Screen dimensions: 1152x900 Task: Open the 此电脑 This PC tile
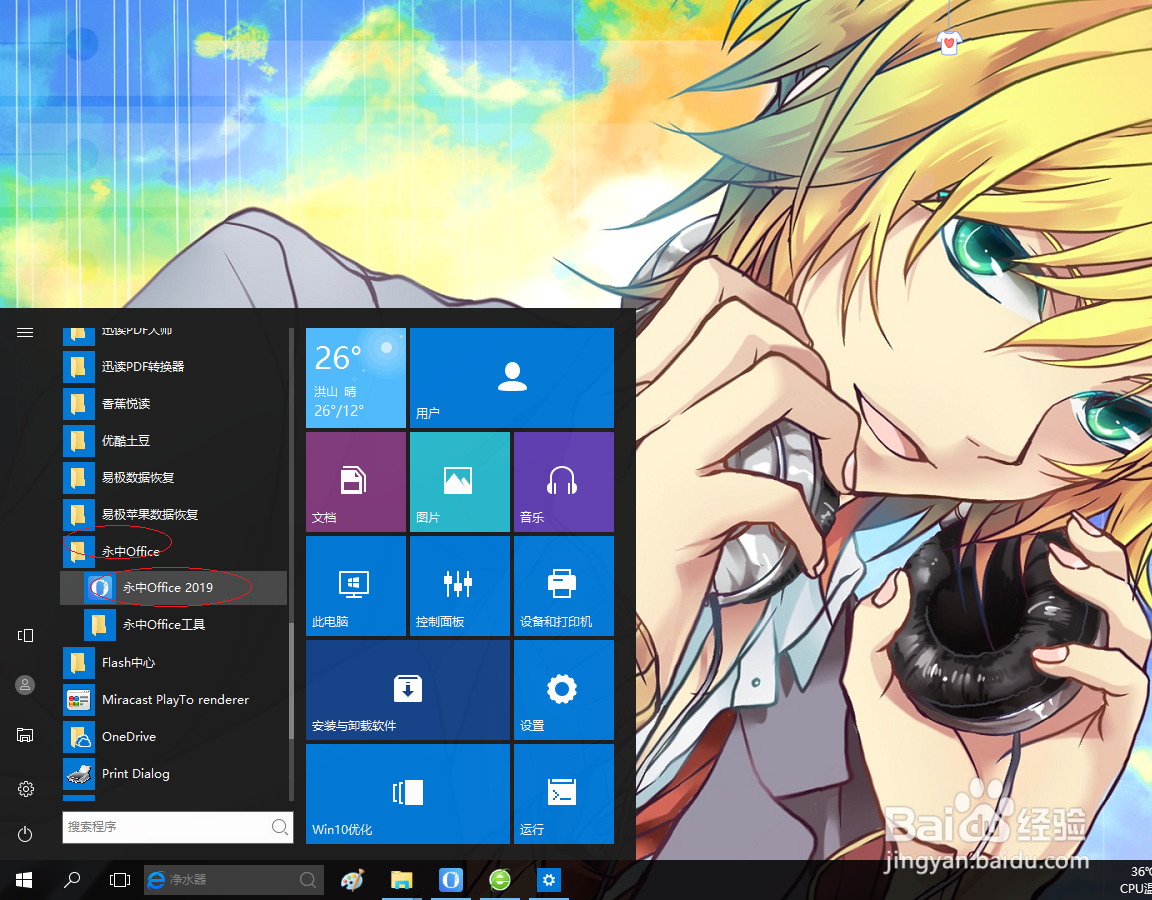pyautogui.click(x=356, y=586)
